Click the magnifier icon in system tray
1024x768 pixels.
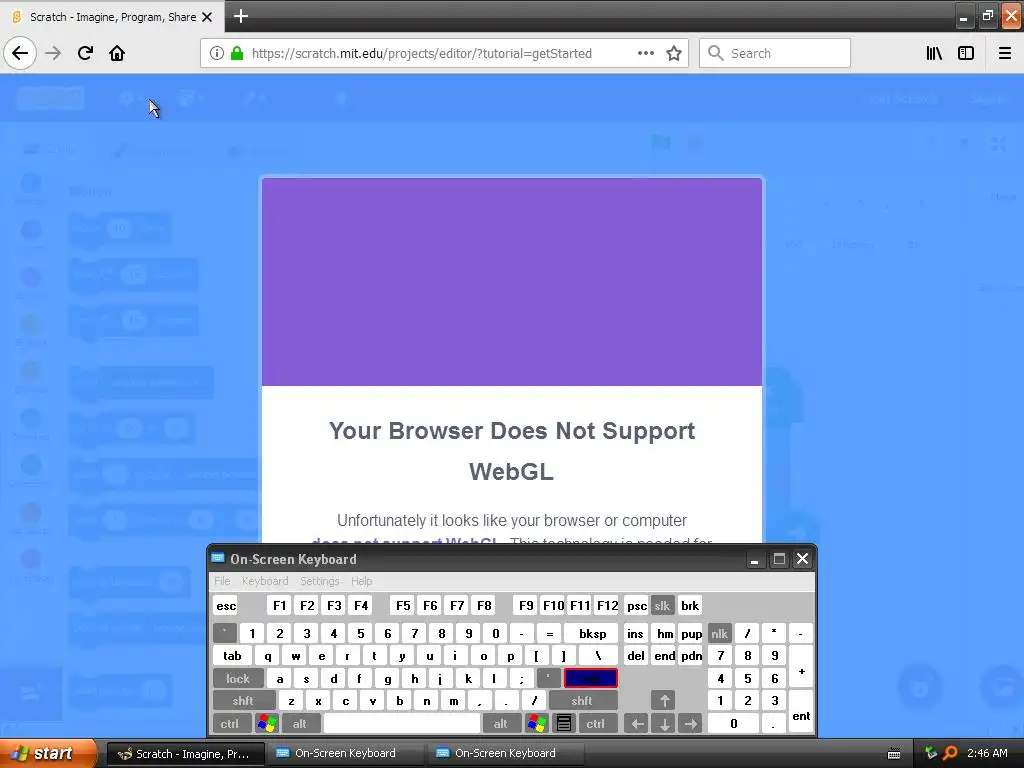pyautogui.click(x=950, y=753)
